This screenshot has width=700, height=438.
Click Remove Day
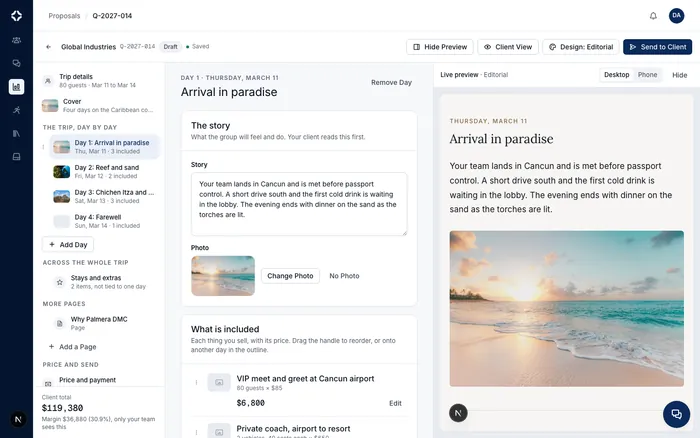(391, 83)
